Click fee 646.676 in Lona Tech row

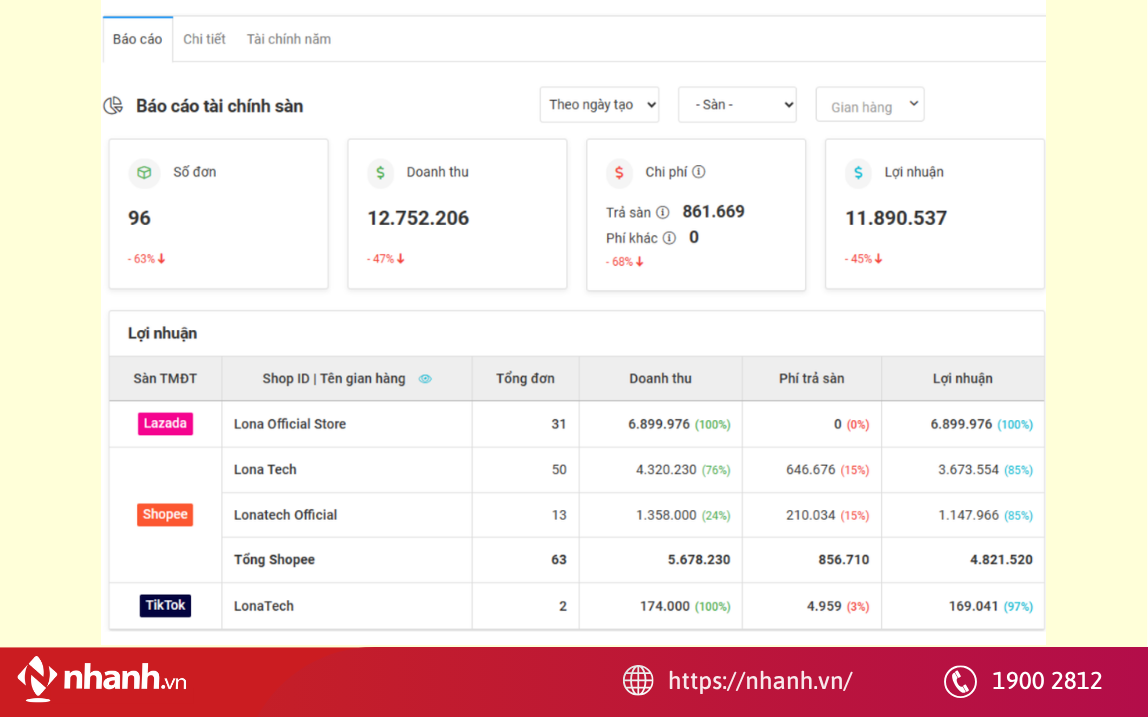point(810,469)
